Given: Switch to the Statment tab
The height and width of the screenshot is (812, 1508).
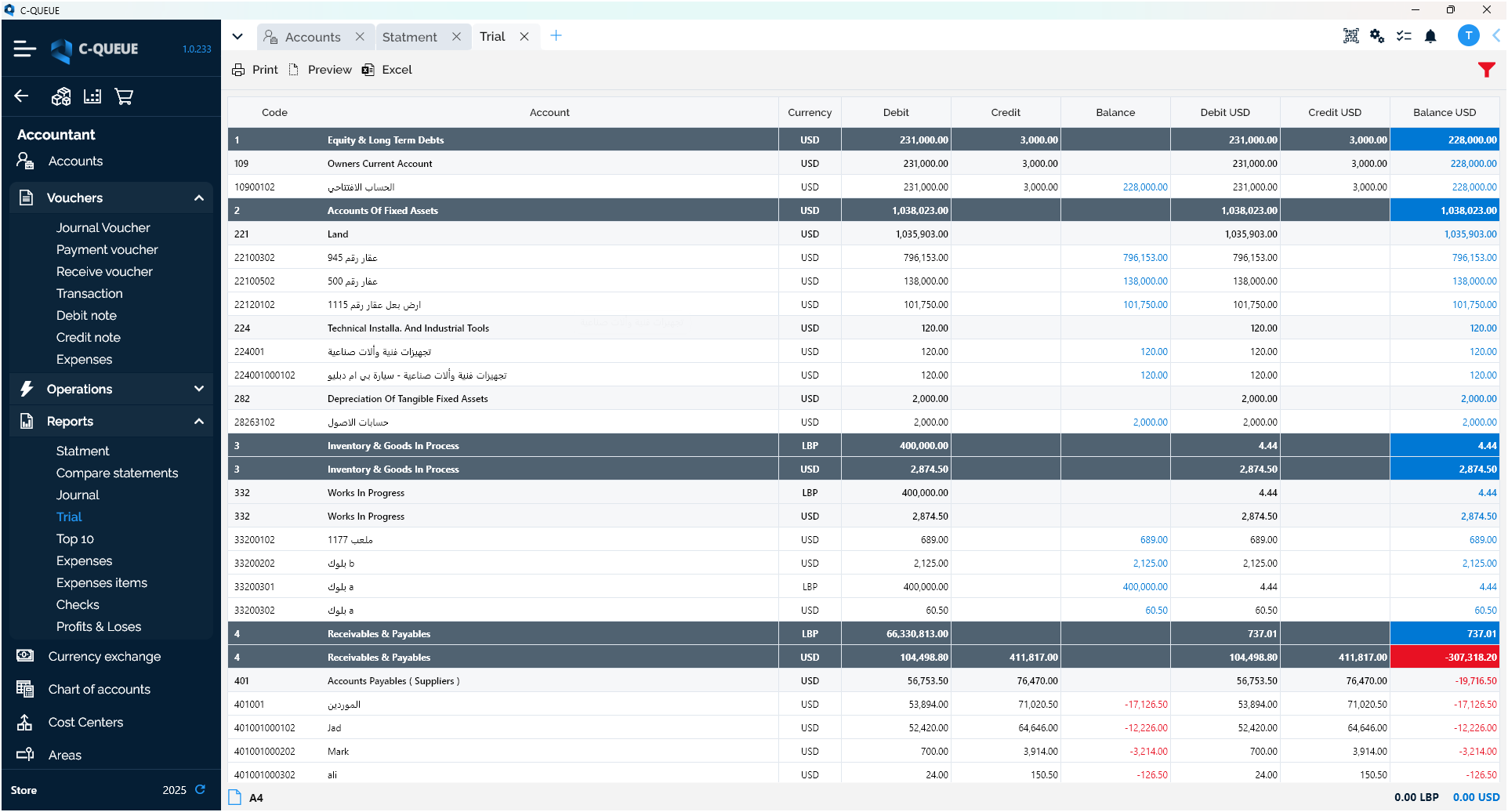Looking at the screenshot, I should pyautogui.click(x=409, y=37).
